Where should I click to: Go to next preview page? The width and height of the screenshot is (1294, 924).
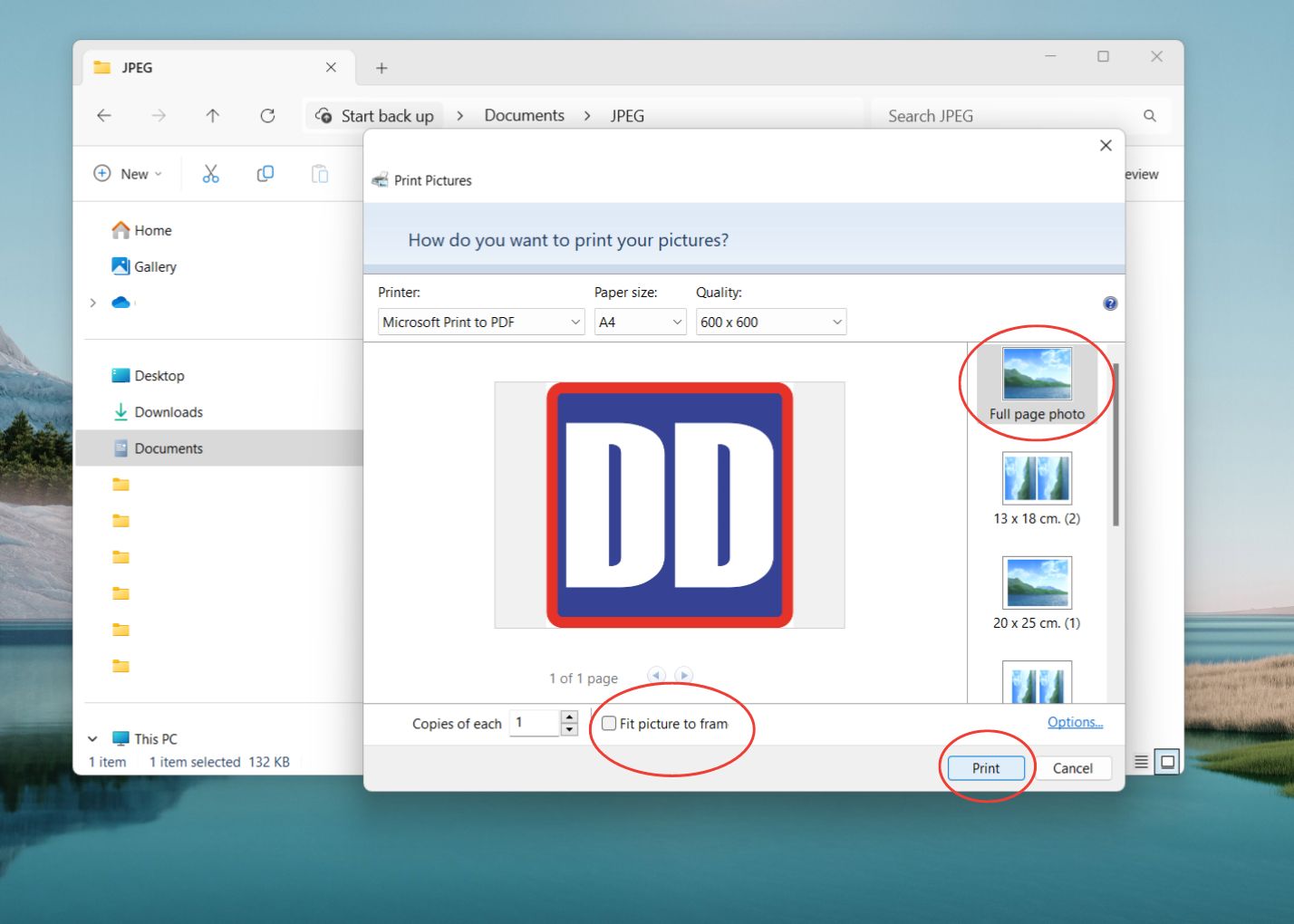pyautogui.click(x=684, y=675)
